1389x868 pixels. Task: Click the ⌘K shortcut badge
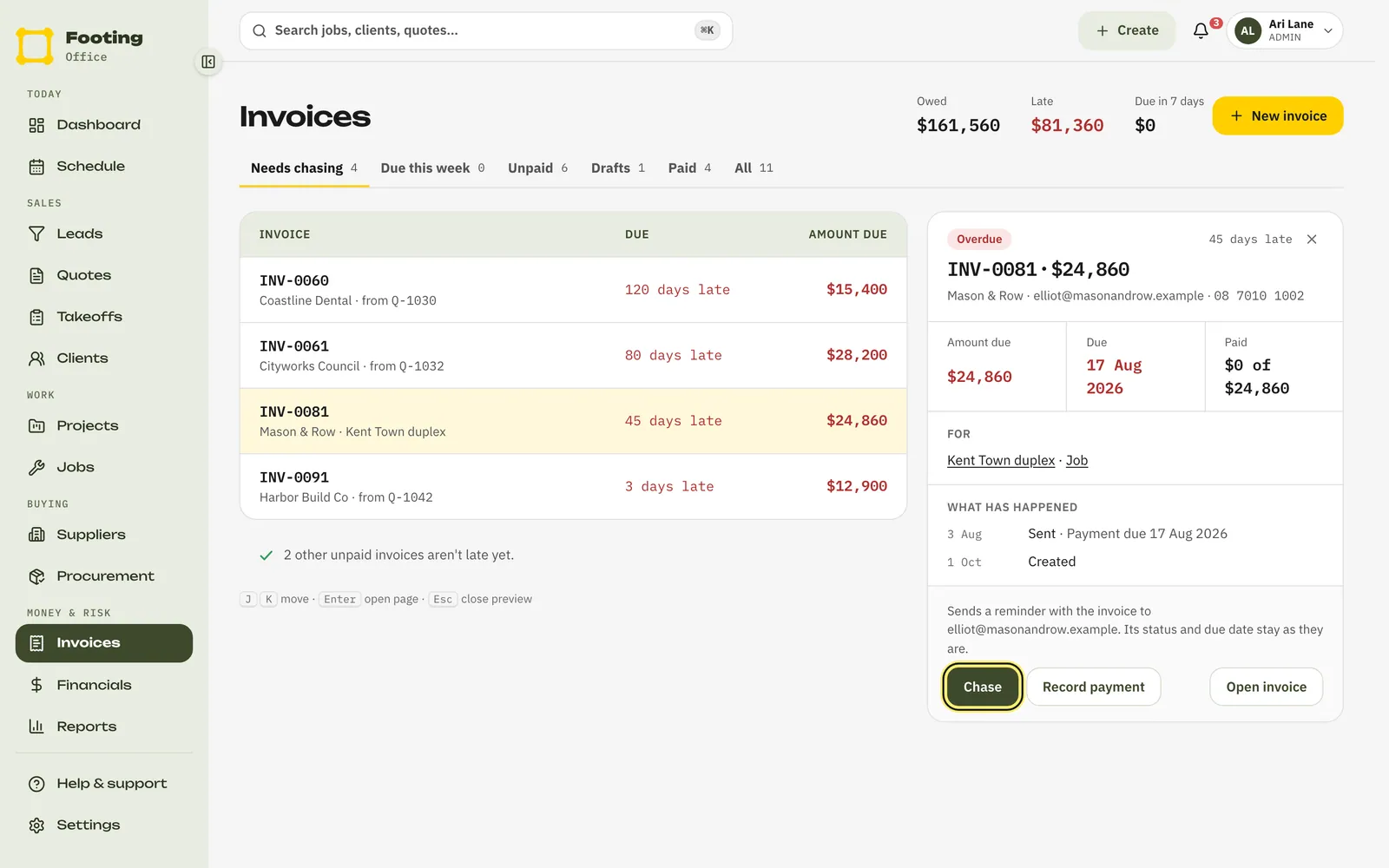(x=708, y=30)
